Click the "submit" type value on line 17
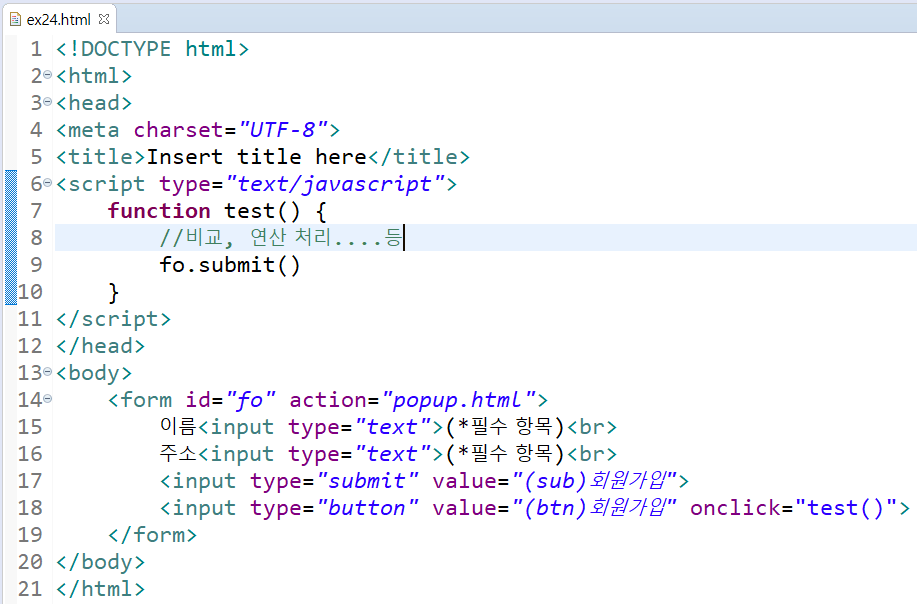This screenshot has height=604, width=917. point(367,481)
